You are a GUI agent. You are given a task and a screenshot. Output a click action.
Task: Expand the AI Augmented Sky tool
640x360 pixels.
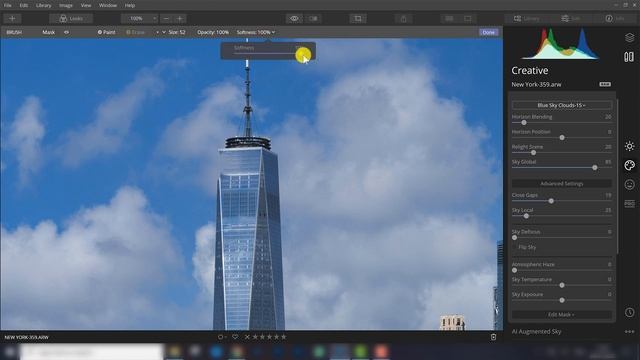click(x=536, y=331)
